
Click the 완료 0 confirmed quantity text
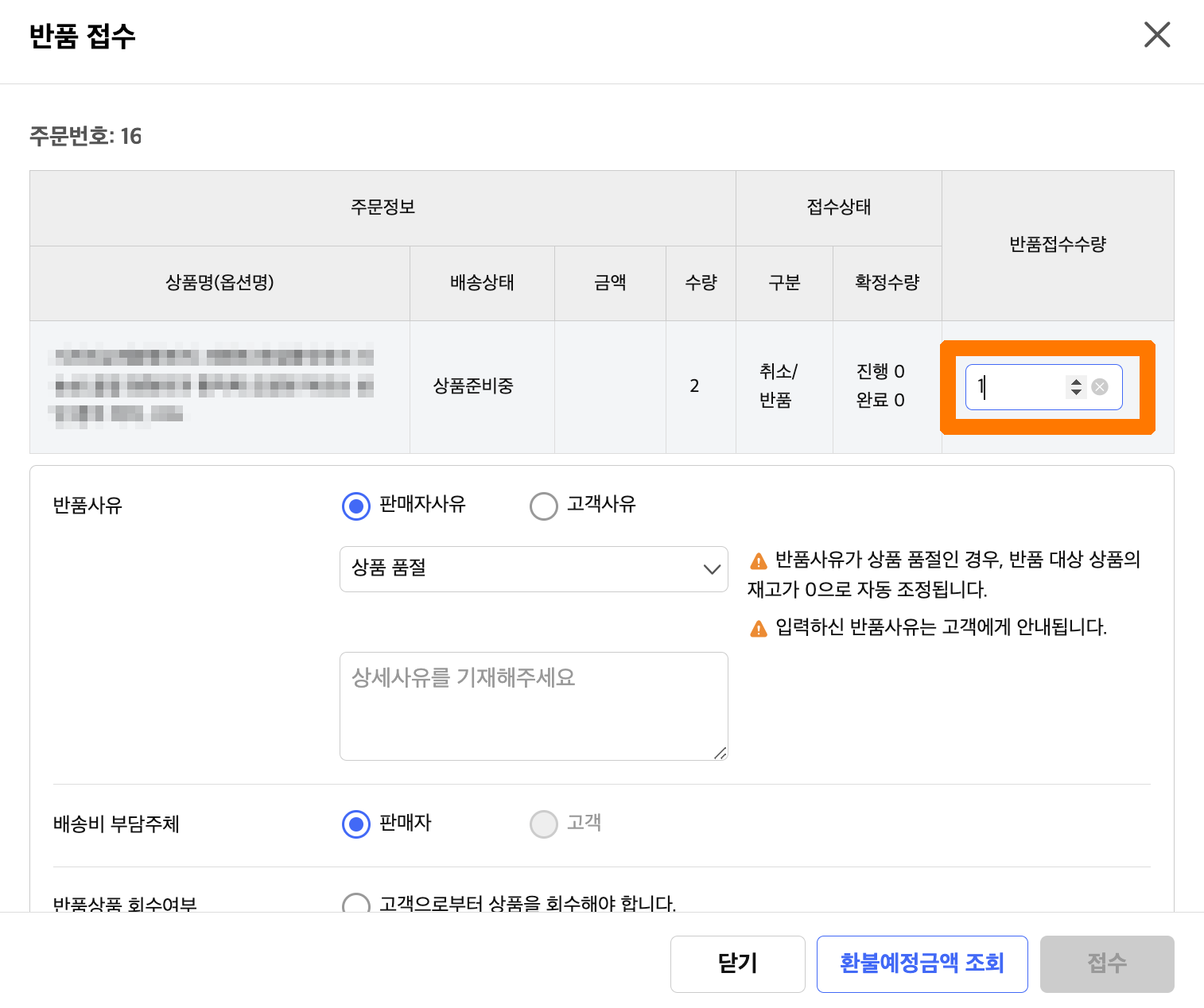[x=880, y=400]
